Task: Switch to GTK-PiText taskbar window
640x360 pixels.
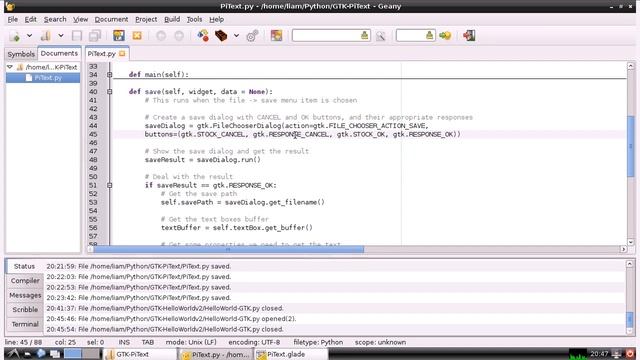Action: click(140, 354)
